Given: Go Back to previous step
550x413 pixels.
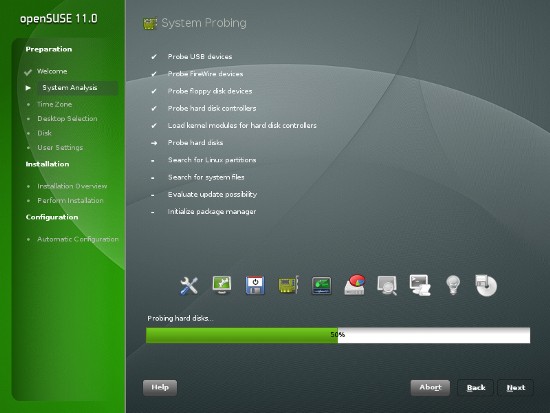Looking at the screenshot, I should point(476,388).
